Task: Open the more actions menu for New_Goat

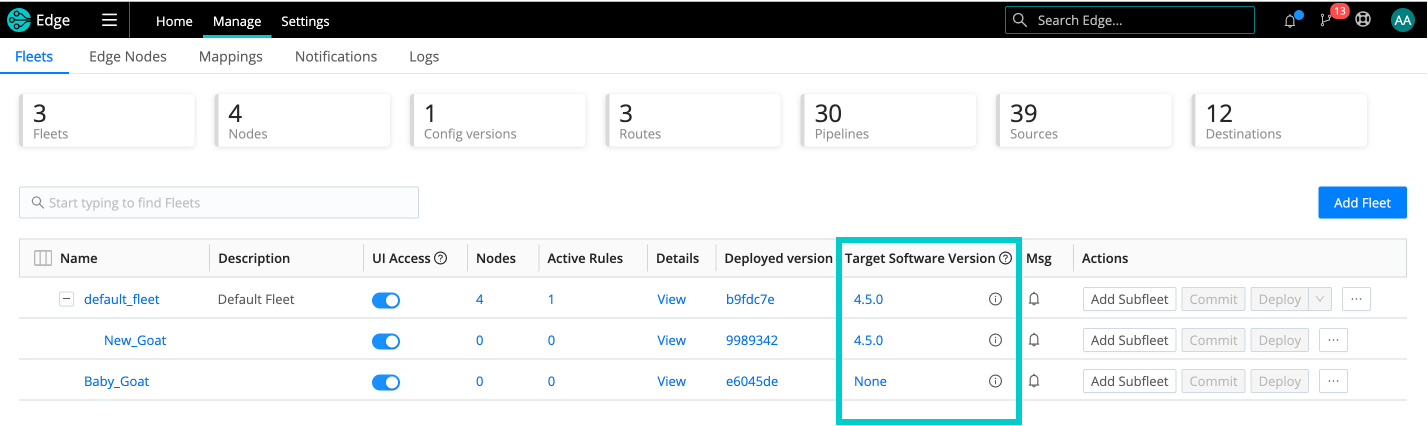Action: 1333,340
